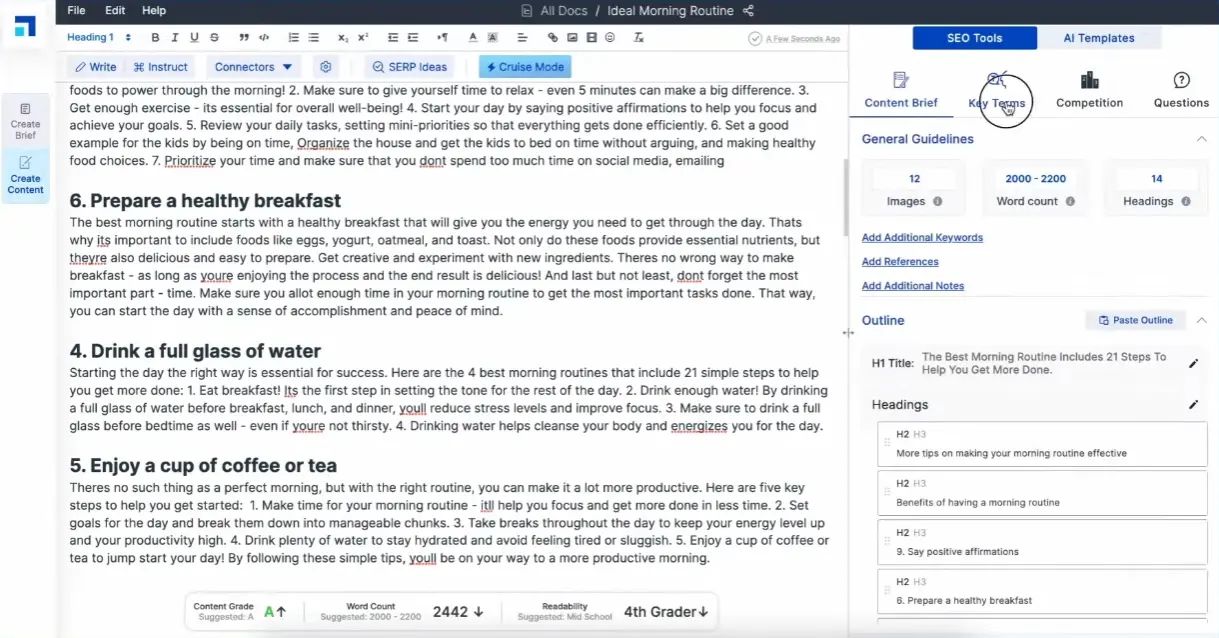The image size is (1219, 638).
Task: Show info for Images guideline
Action: [x=937, y=201]
